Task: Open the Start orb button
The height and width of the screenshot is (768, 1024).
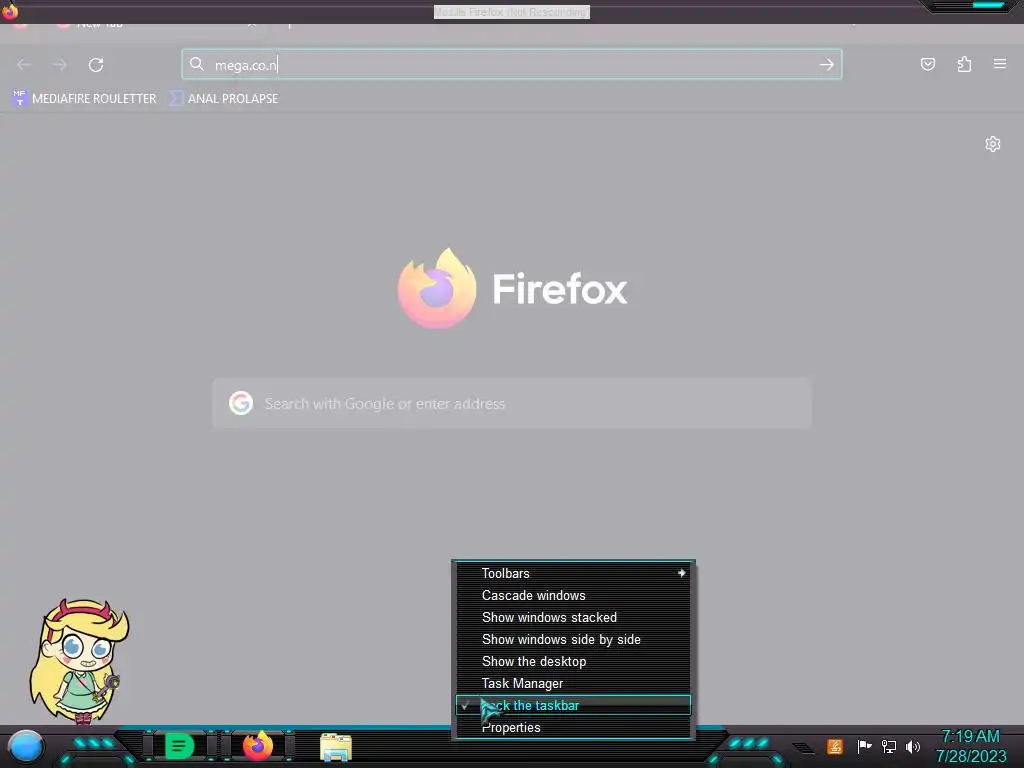Action: (x=25, y=746)
